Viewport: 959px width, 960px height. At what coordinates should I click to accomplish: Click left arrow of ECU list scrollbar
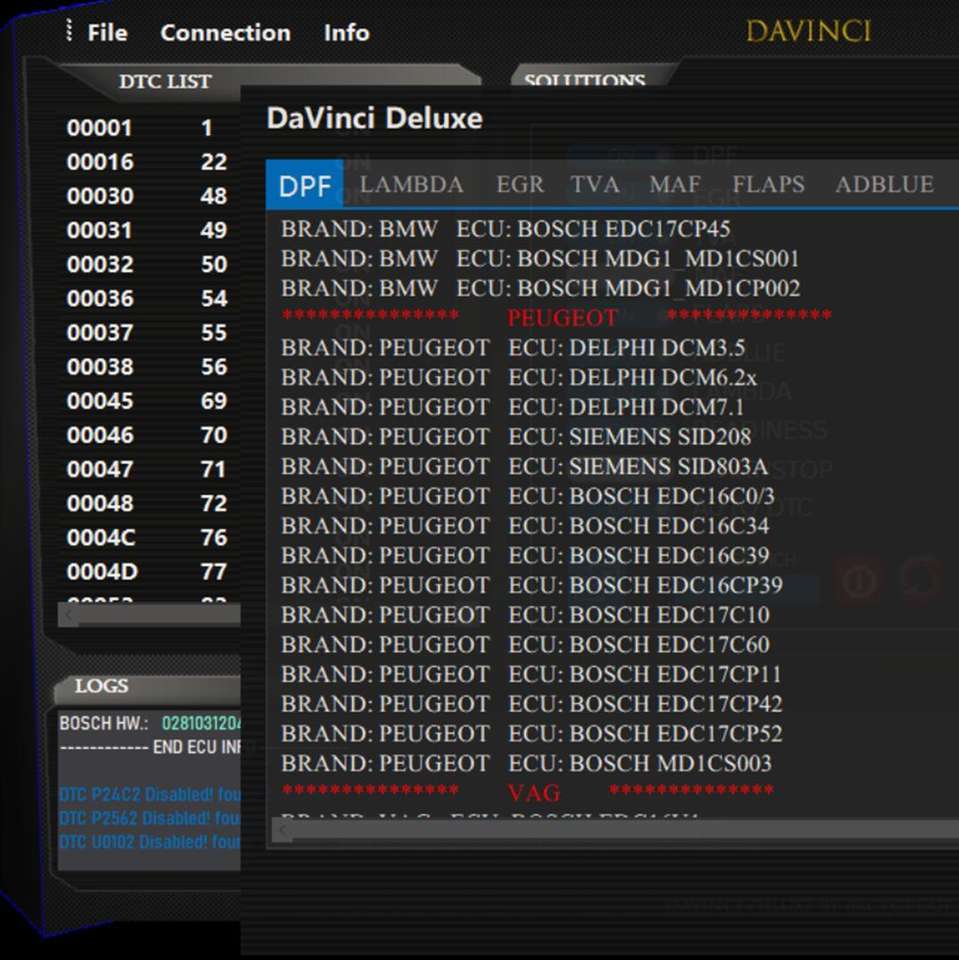282,831
